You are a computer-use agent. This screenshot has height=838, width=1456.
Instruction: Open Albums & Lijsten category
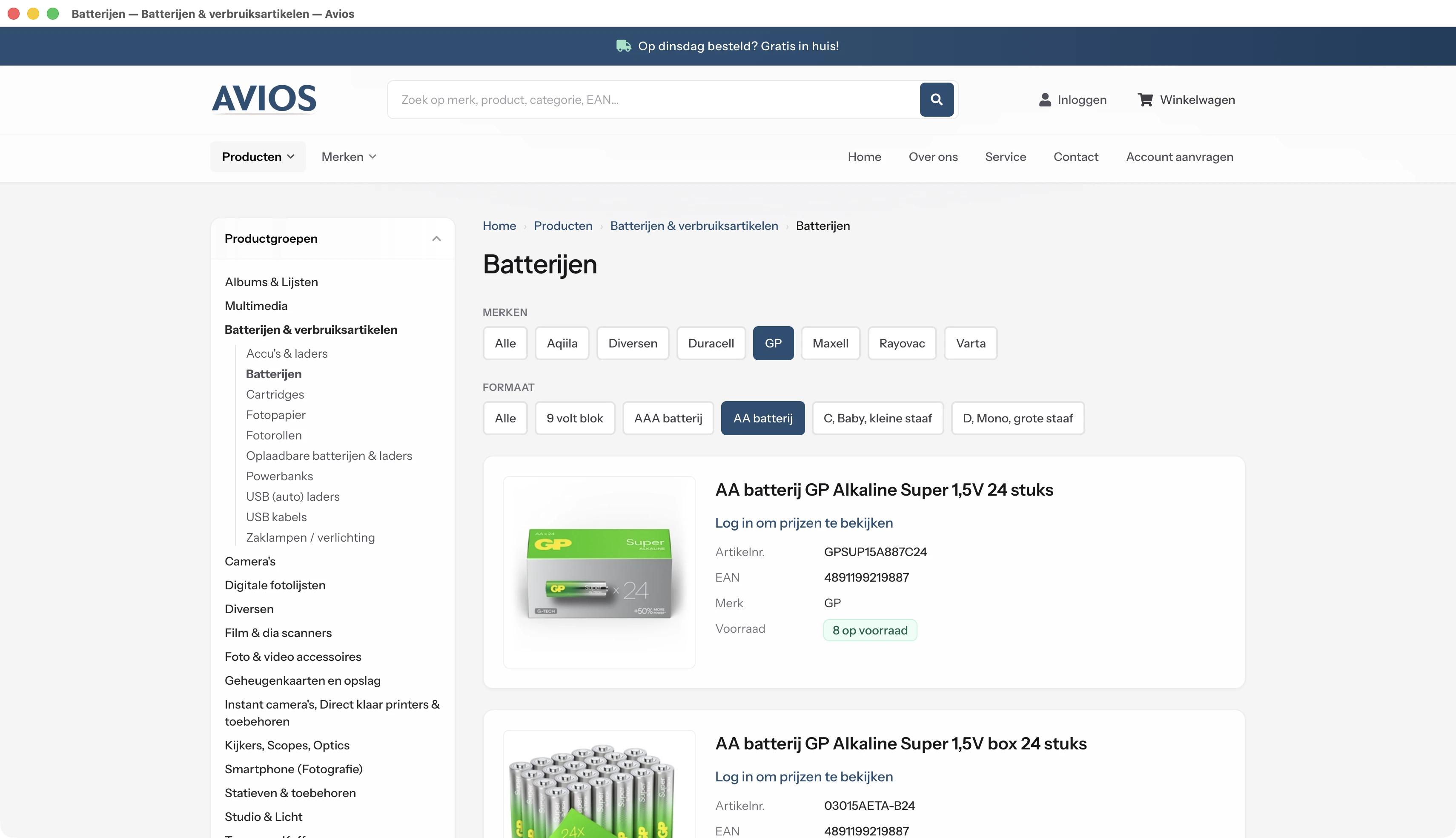point(272,282)
